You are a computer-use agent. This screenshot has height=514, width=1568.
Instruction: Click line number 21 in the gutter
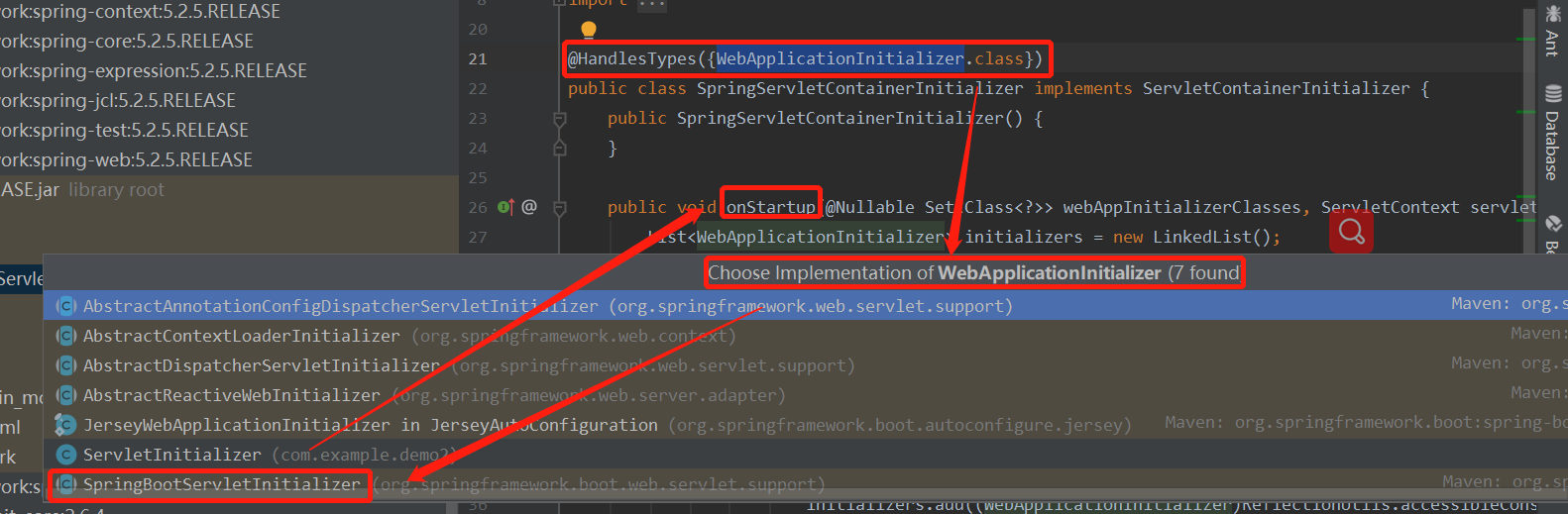click(478, 59)
